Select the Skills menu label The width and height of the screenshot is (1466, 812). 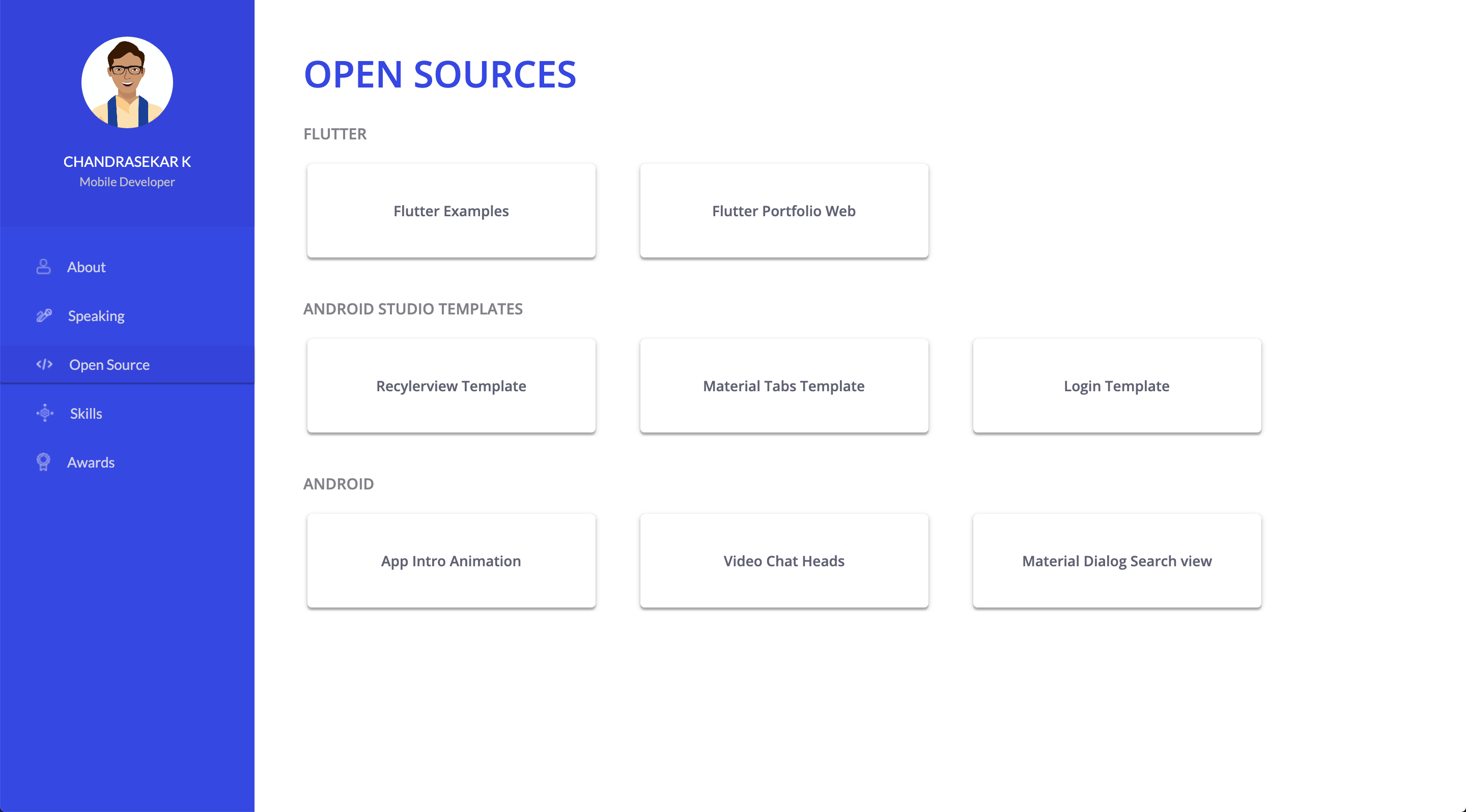(x=86, y=414)
